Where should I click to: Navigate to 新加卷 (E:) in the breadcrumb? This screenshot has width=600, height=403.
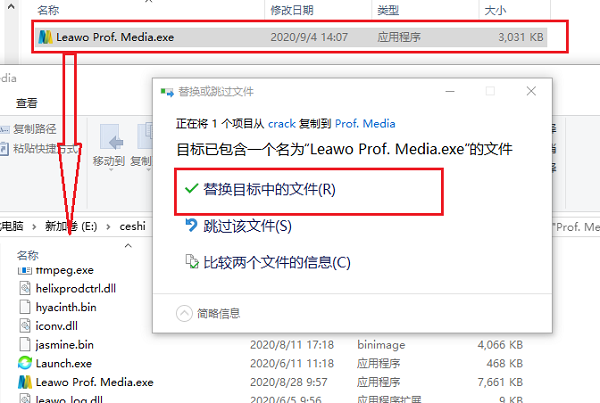coord(71,227)
